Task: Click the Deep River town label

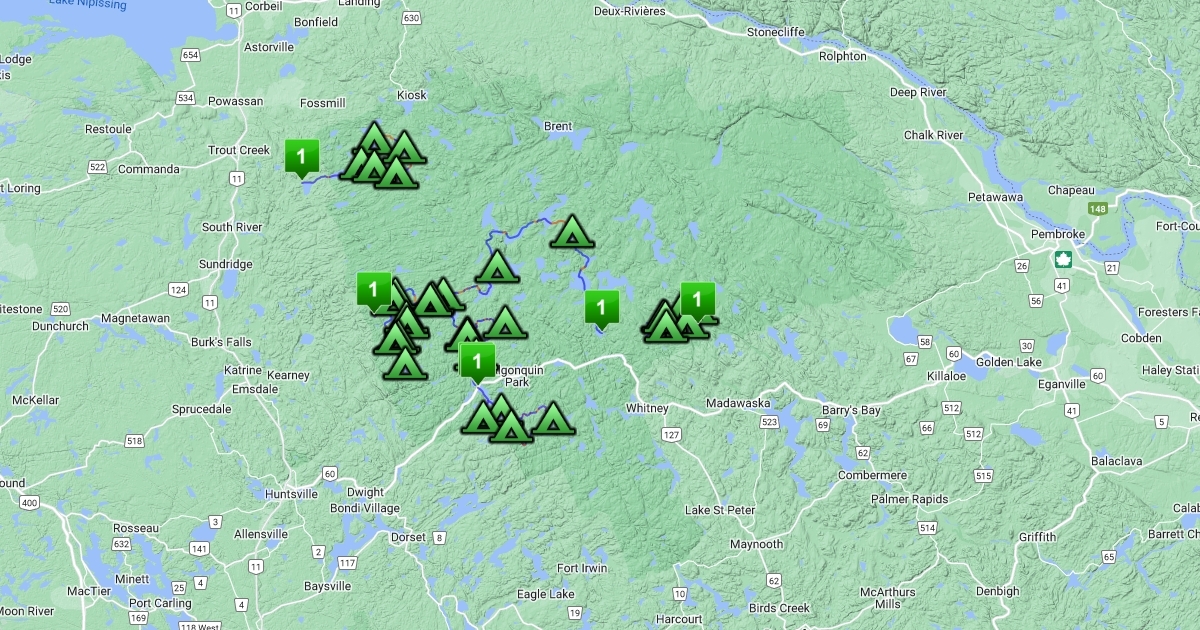Action: click(917, 92)
